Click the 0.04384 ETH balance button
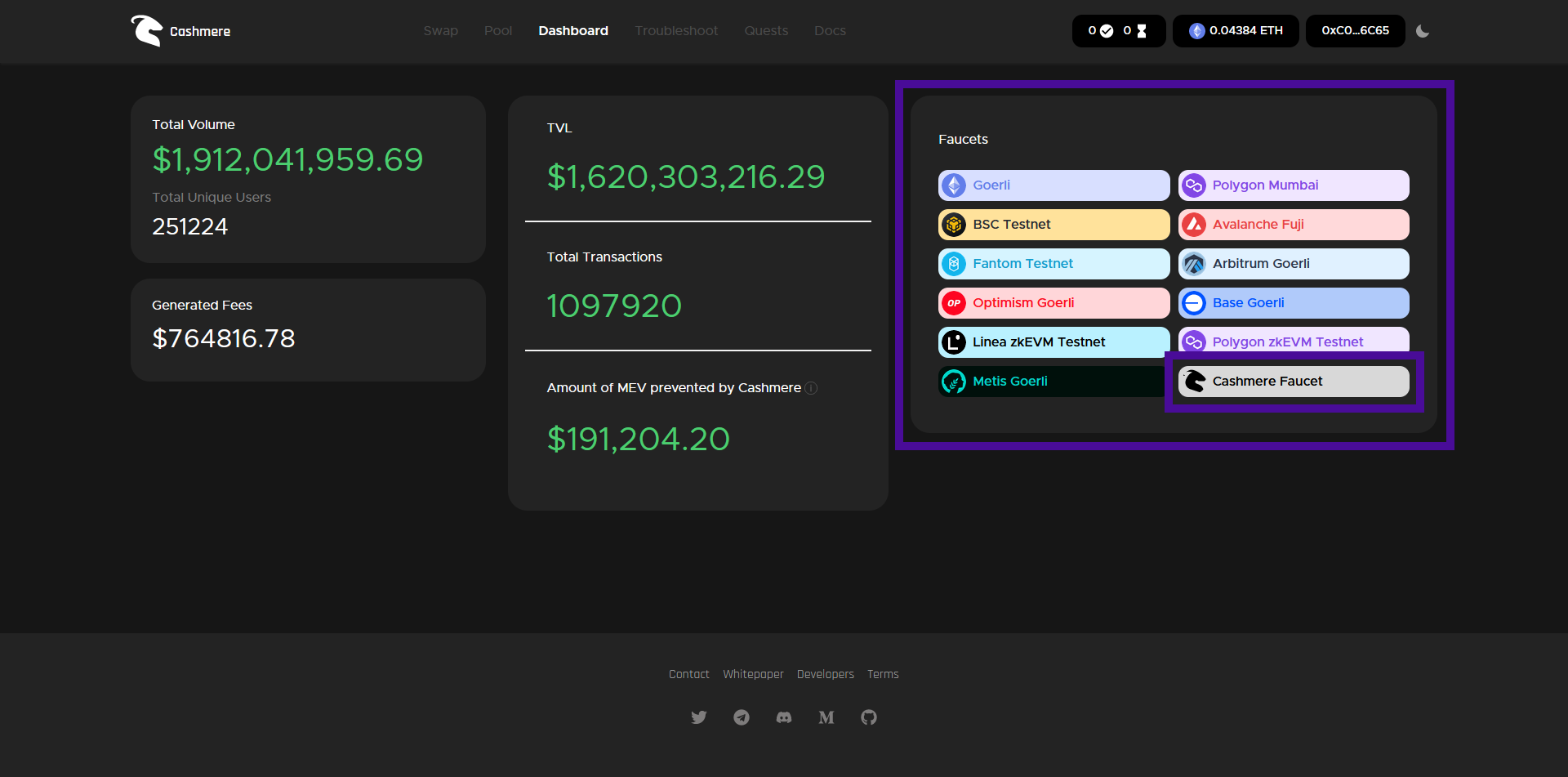The image size is (1568, 777). 1236,31
